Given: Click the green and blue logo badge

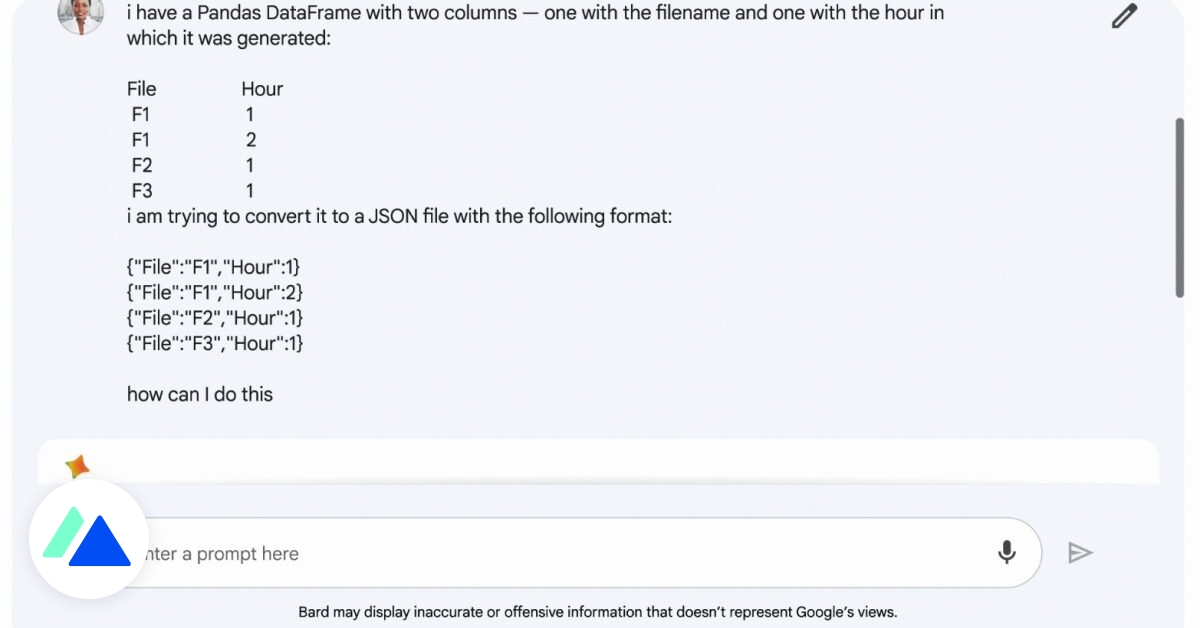Looking at the screenshot, I should (89, 539).
